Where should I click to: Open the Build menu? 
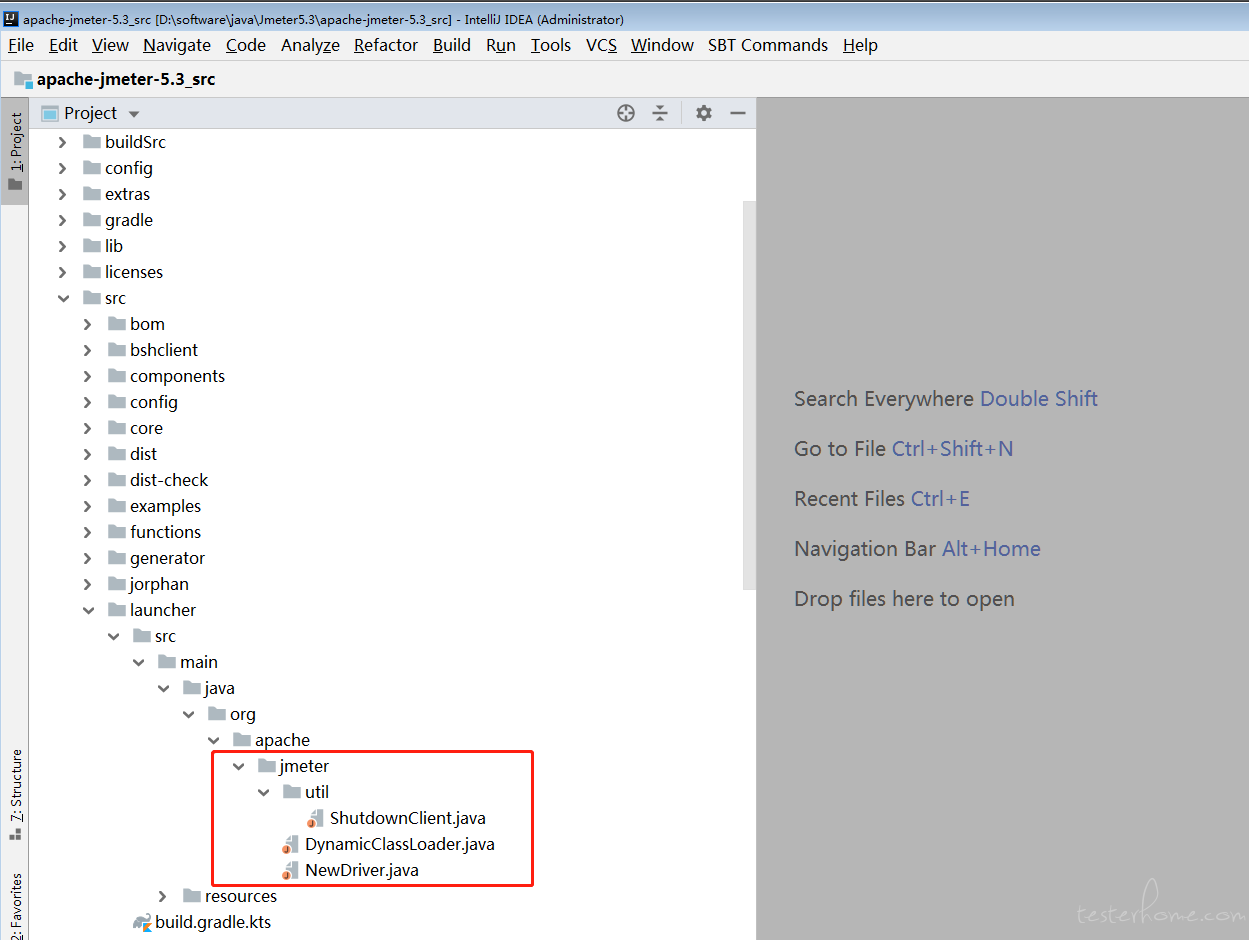(x=452, y=45)
